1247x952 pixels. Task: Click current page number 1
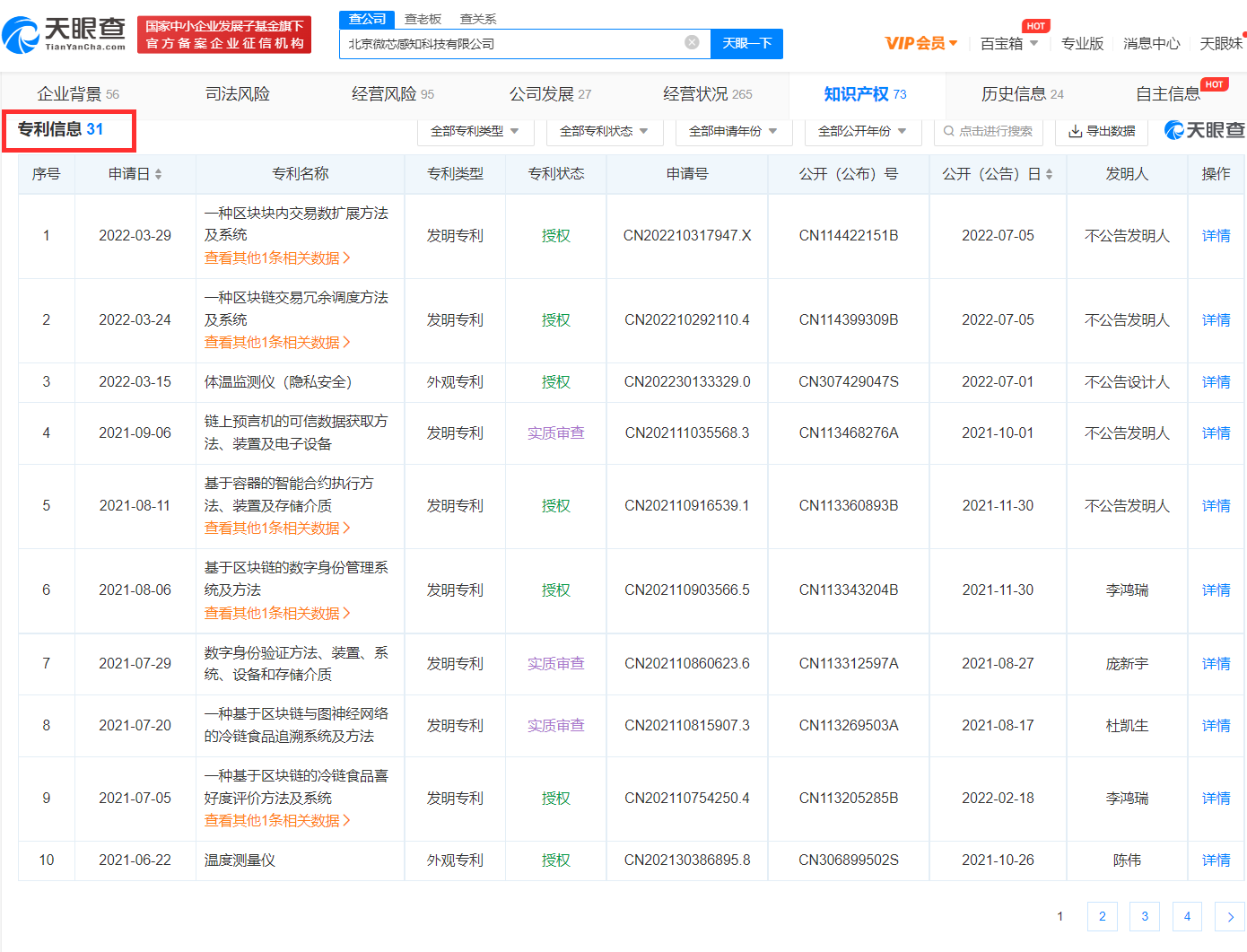1060,916
